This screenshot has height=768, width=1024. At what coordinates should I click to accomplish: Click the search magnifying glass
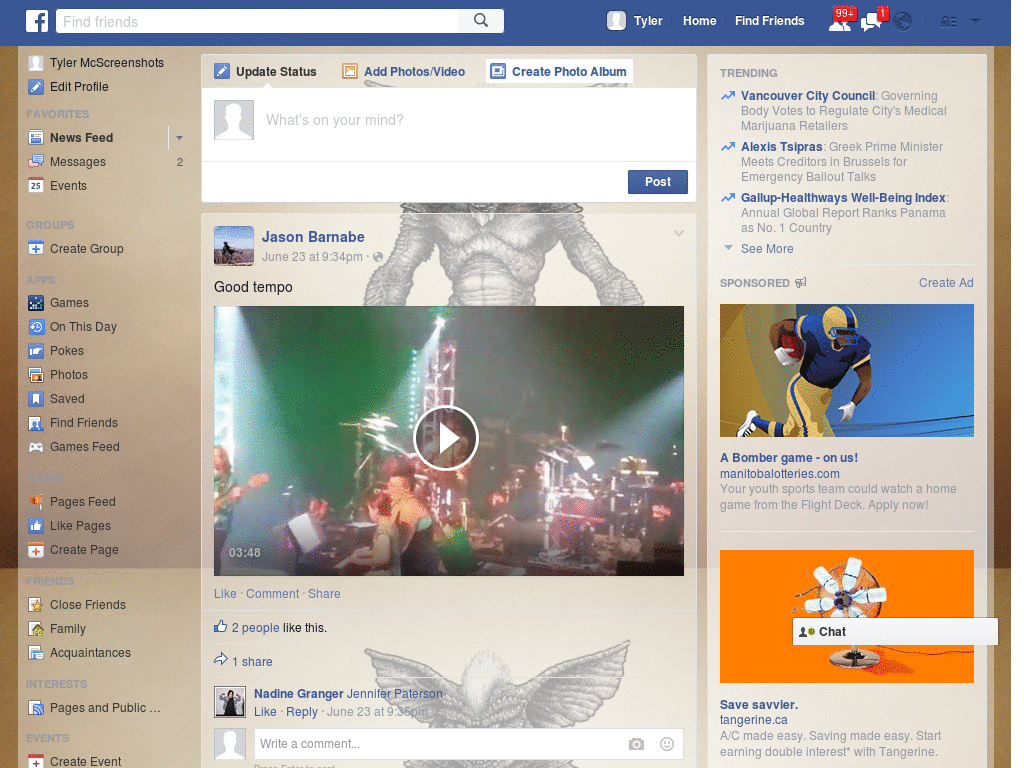(x=480, y=20)
